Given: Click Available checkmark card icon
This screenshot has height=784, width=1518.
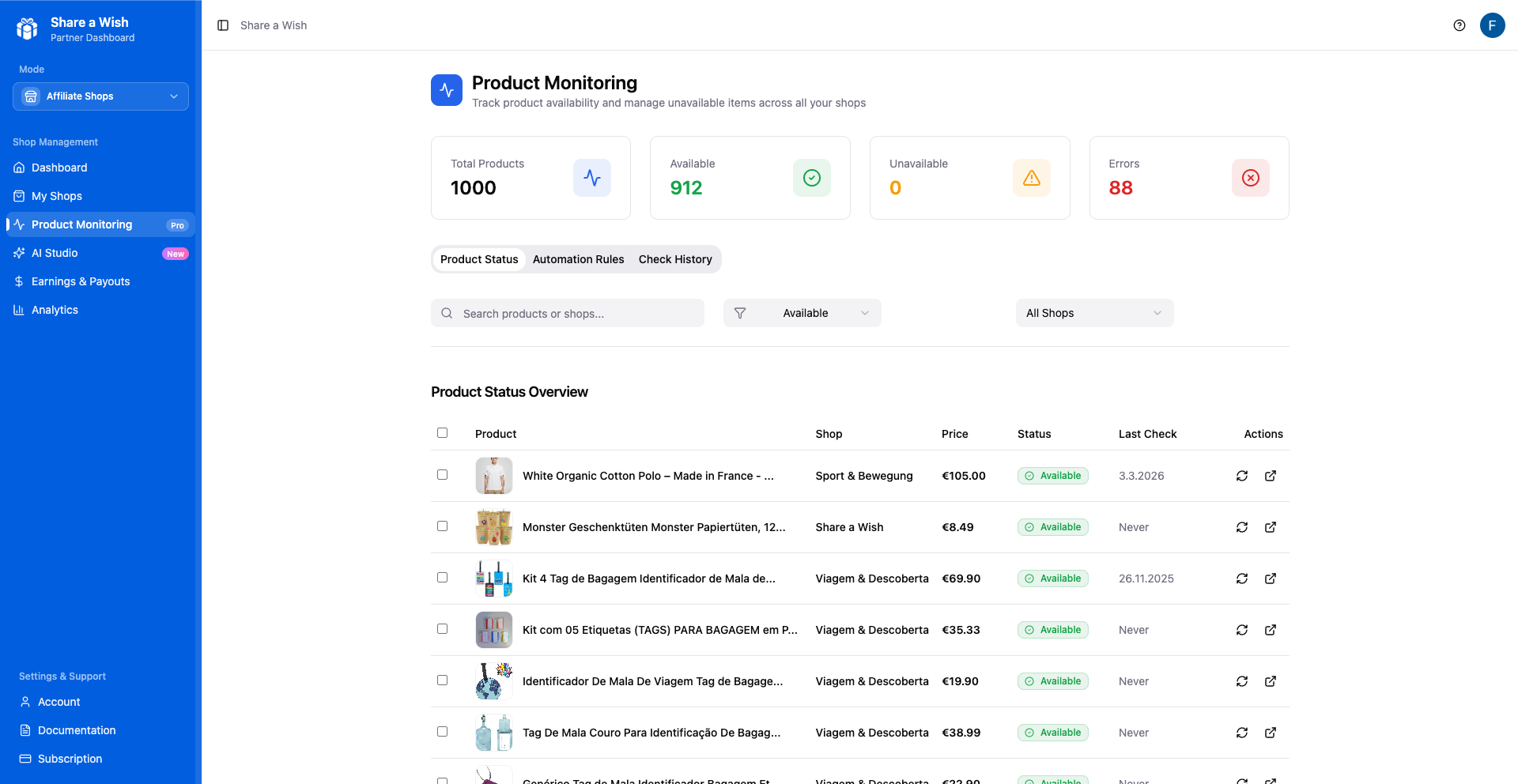Looking at the screenshot, I should (812, 178).
